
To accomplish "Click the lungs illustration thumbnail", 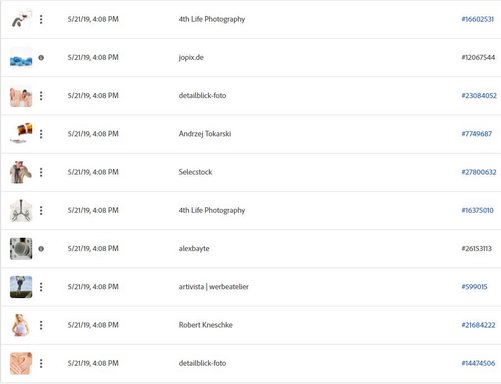I will click(x=21, y=210).
